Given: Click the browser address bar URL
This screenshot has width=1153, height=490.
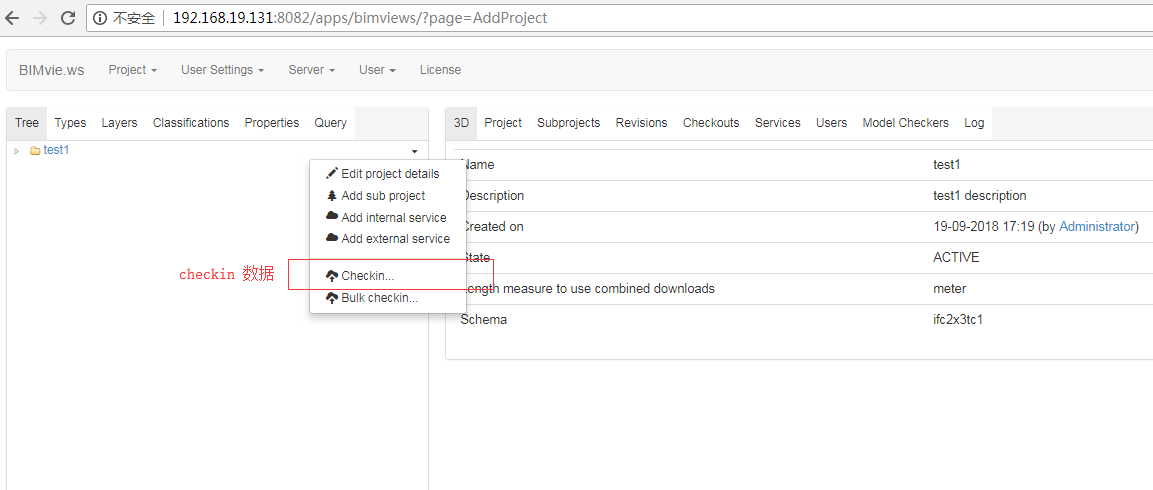Looking at the screenshot, I should pyautogui.click(x=360, y=18).
